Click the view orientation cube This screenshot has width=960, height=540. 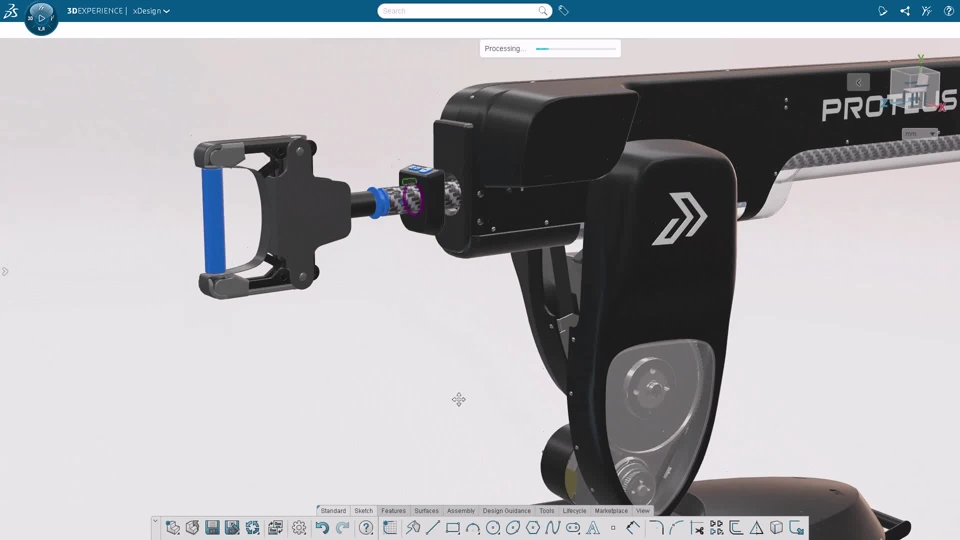coord(915,86)
